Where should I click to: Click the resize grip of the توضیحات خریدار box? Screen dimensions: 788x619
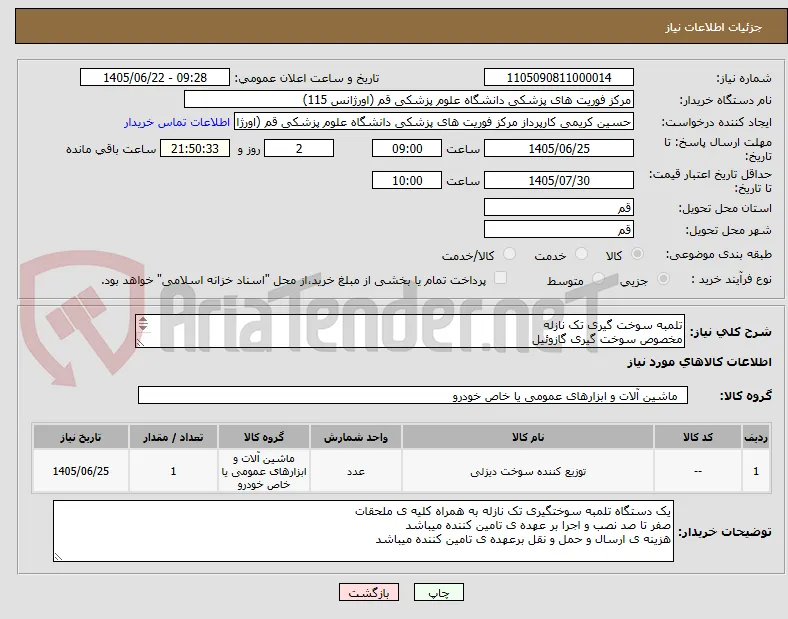tap(58, 556)
